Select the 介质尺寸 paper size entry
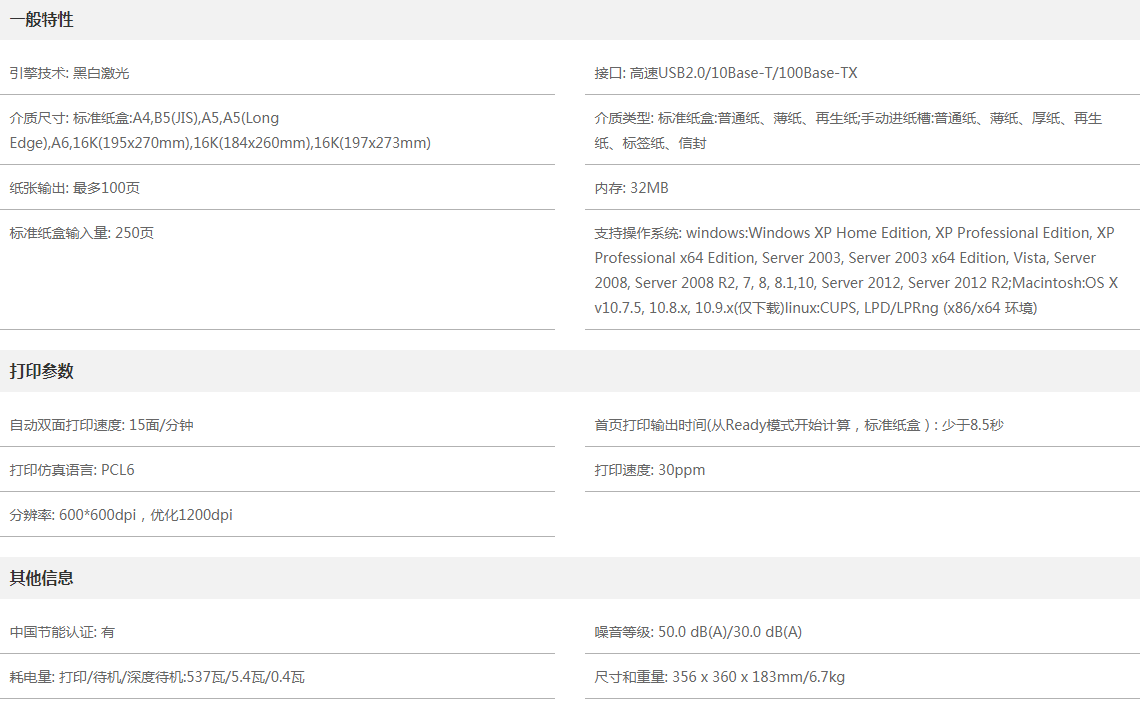1143x703 pixels. [220, 130]
